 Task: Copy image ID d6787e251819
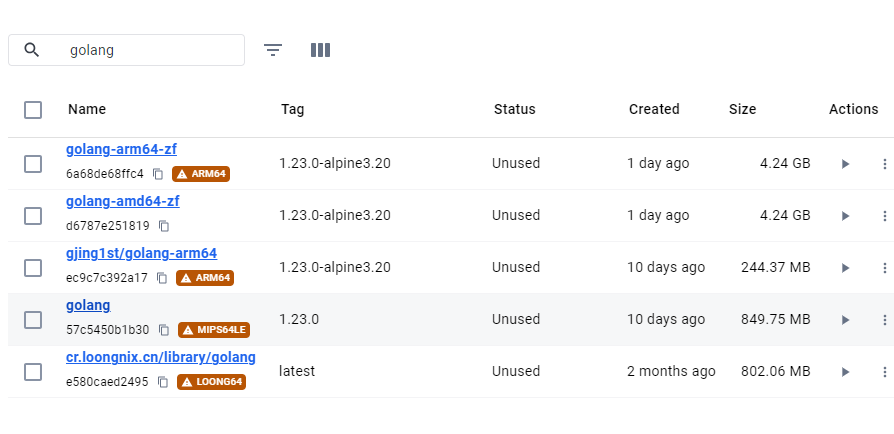[164, 226]
